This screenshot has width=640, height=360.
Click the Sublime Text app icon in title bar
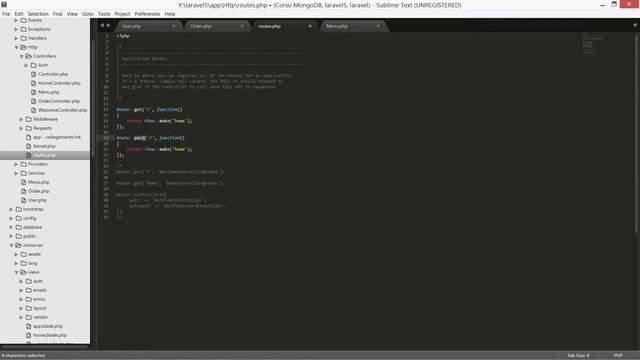[4, 4]
